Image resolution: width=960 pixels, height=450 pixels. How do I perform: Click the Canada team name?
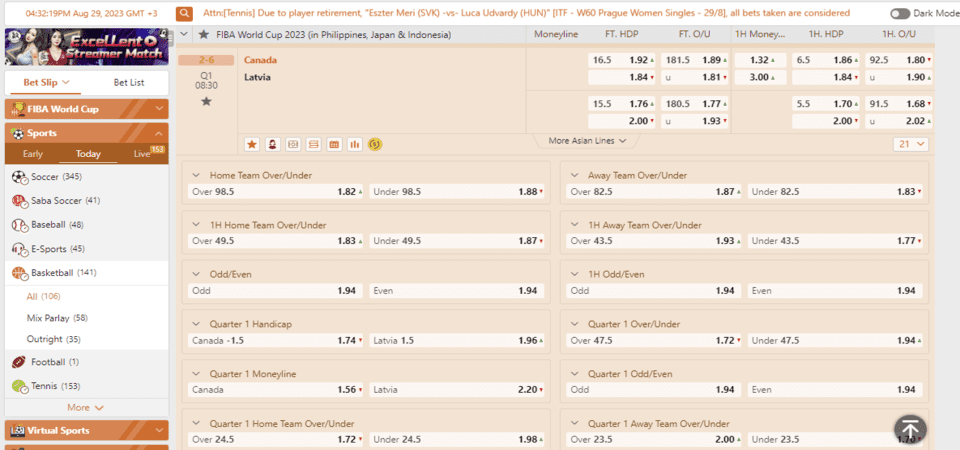260,60
